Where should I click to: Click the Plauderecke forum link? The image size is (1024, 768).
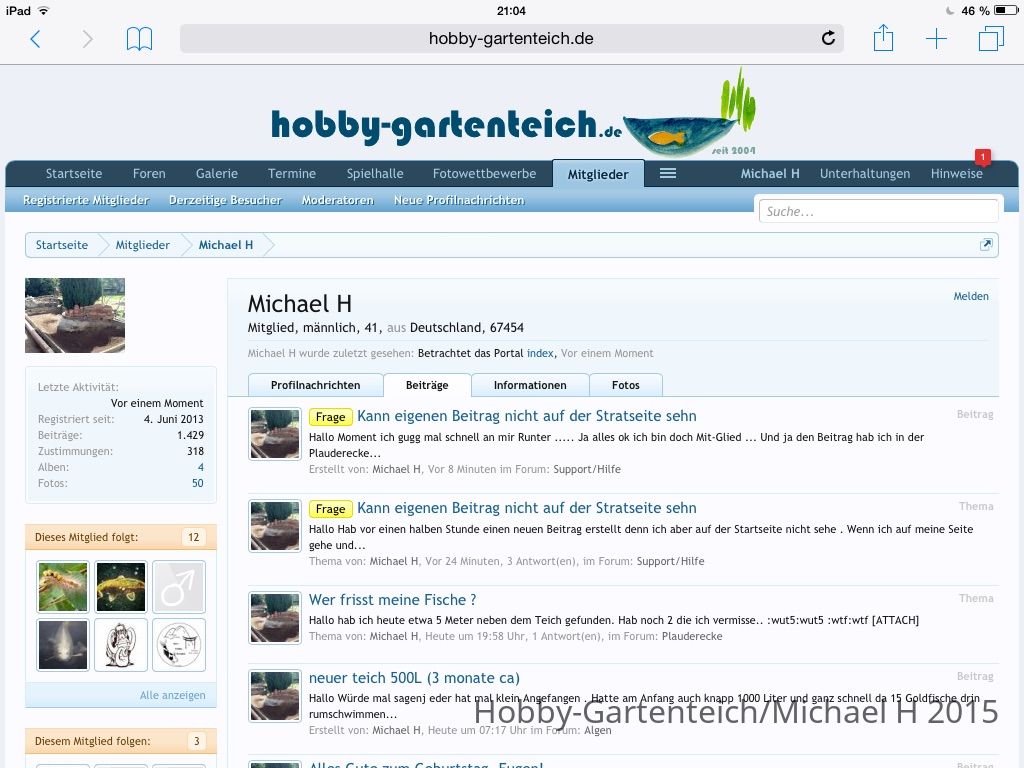692,636
